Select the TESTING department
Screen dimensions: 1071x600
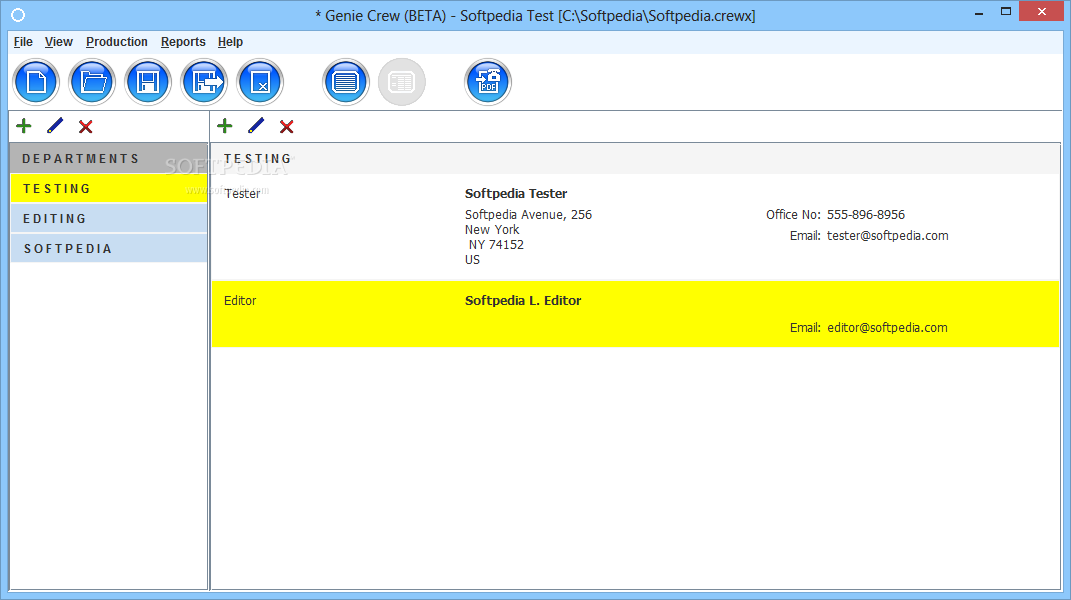tap(109, 189)
